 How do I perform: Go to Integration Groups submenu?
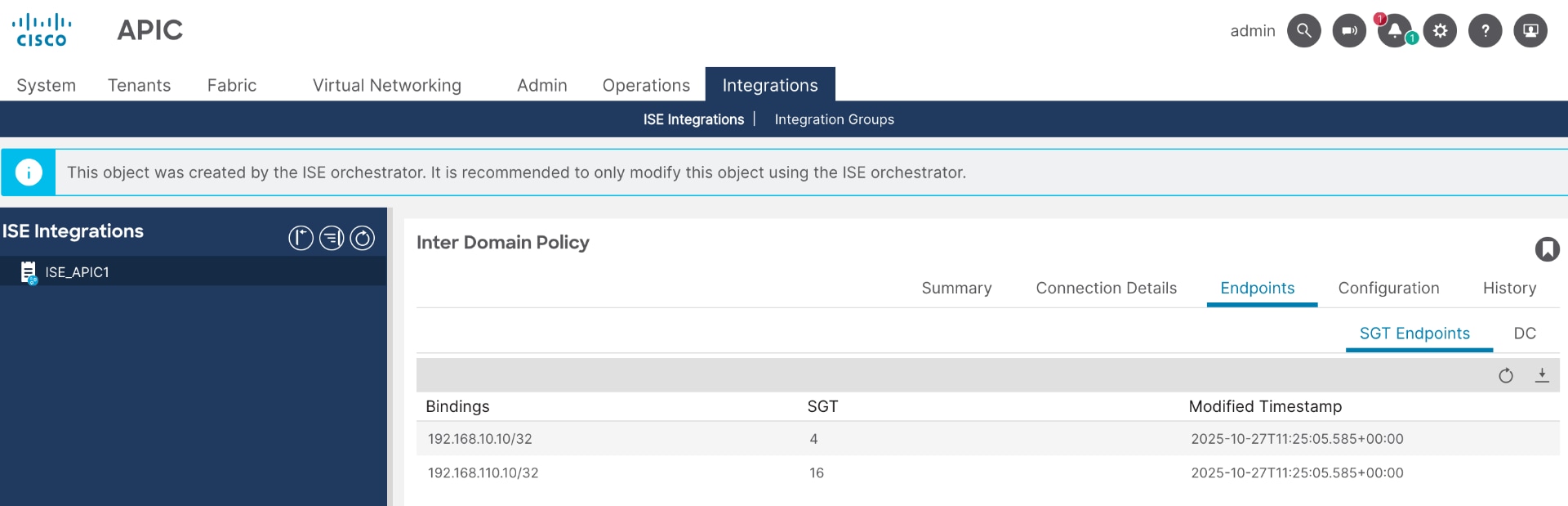834,119
